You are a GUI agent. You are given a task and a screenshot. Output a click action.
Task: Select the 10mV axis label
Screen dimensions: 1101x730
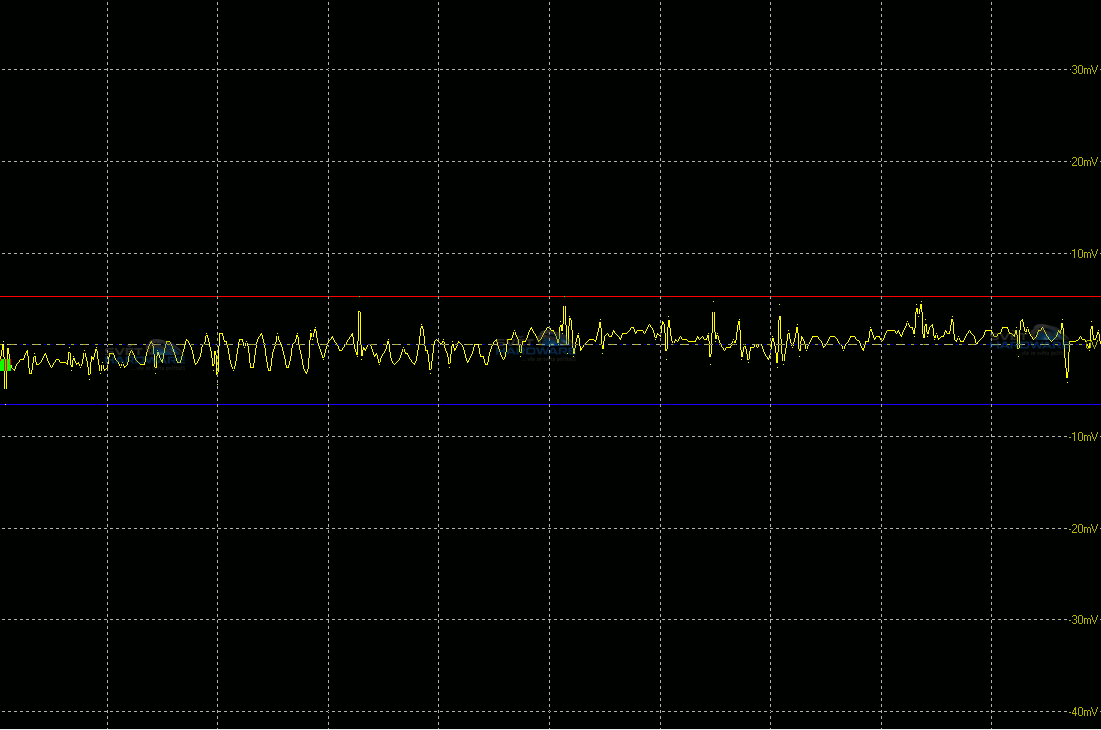[x=1084, y=254]
